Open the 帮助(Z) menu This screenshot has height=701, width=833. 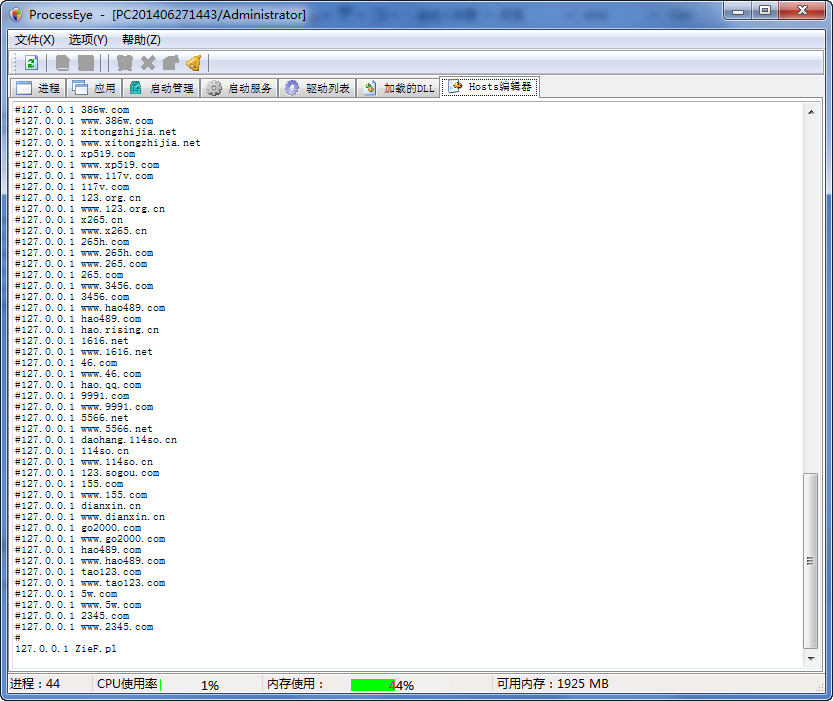tap(141, 40)
